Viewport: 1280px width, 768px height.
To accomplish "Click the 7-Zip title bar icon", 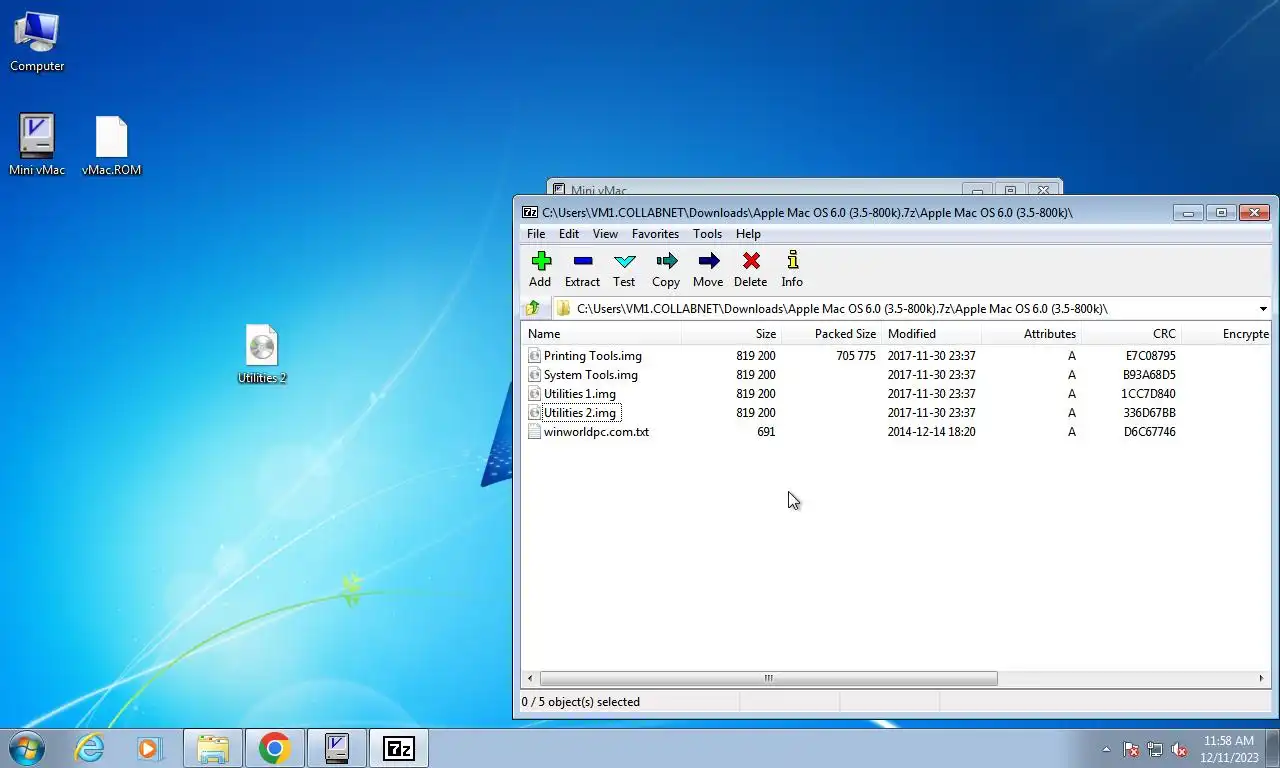I will [x=530, y=212].
